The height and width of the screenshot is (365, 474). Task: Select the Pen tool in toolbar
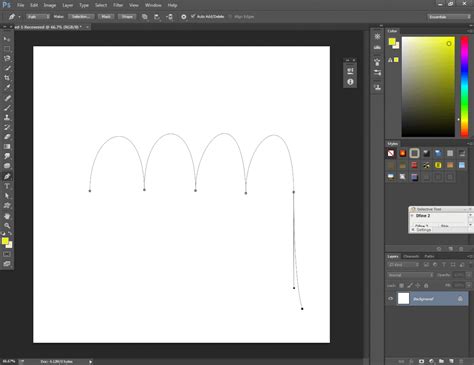tap(7, 176)
